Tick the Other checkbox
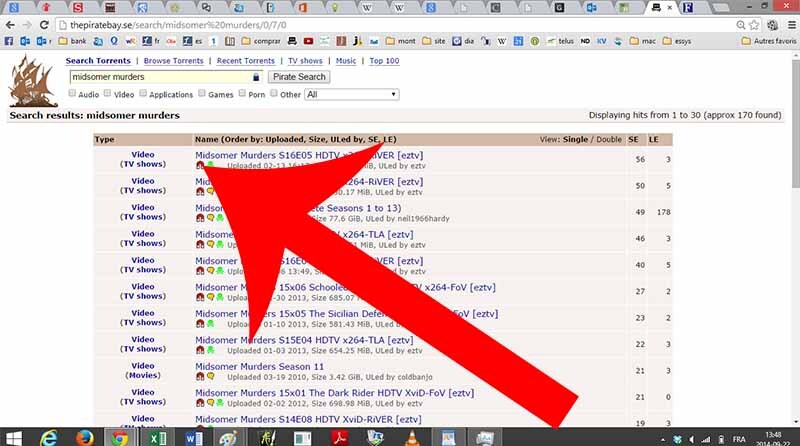The image size is (800, 446). 274,93
